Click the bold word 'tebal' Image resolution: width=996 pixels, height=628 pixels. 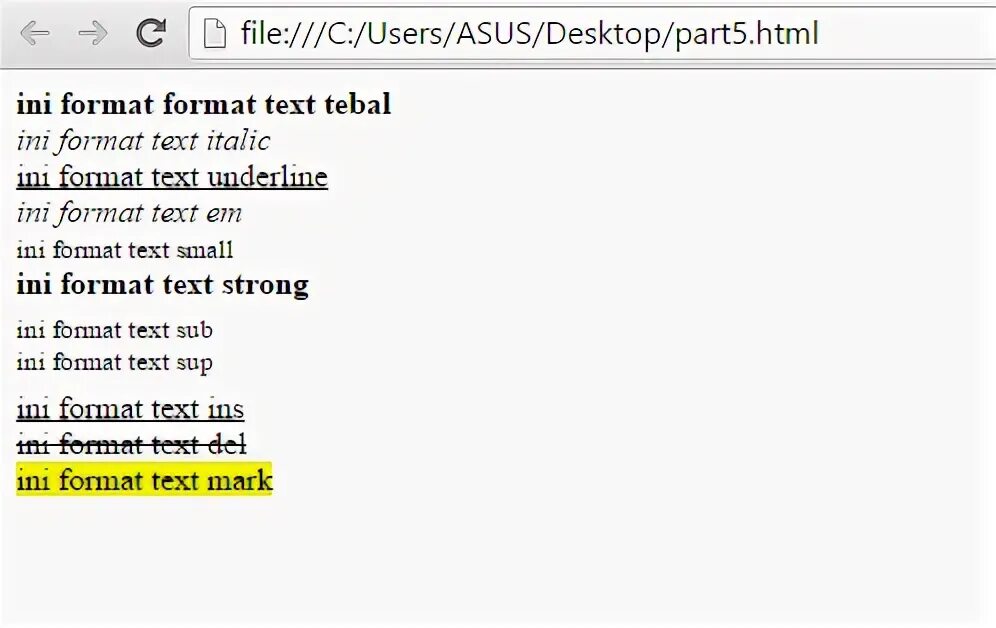(358, 104)
